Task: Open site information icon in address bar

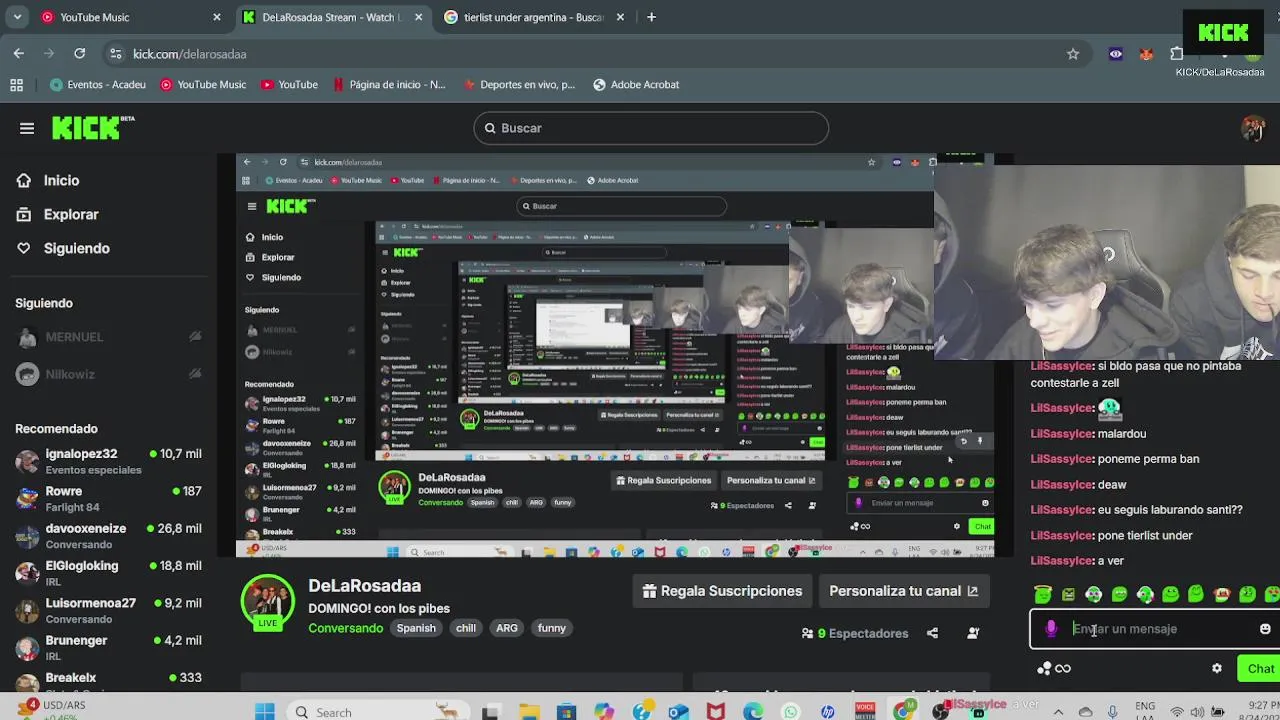Action: pyautogui.click(x=116, y=54)
